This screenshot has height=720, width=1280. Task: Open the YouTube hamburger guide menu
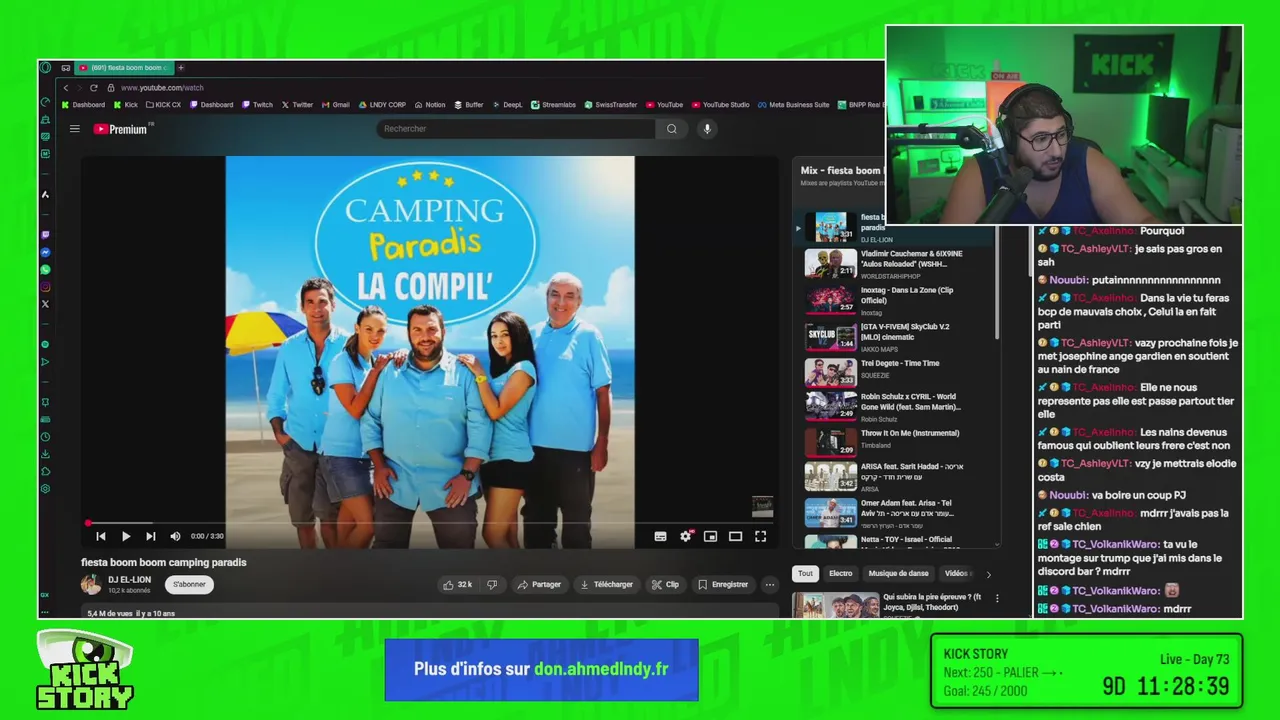click(x=74, y=129)
